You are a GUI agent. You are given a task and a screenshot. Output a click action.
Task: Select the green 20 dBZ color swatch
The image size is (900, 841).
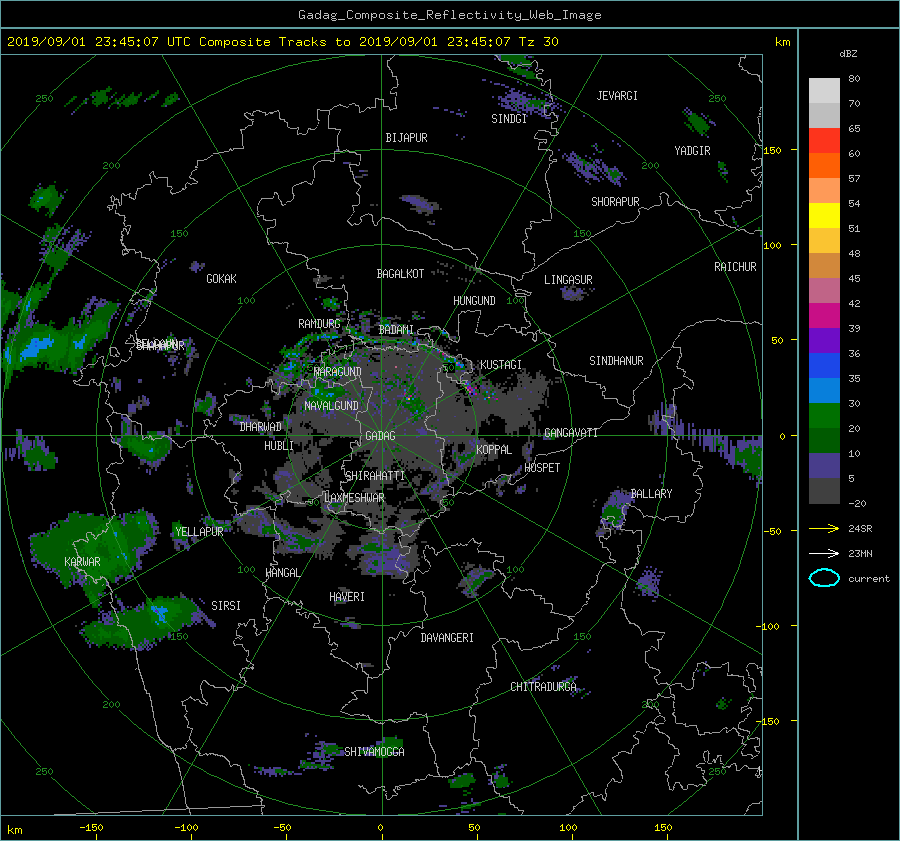824,416
